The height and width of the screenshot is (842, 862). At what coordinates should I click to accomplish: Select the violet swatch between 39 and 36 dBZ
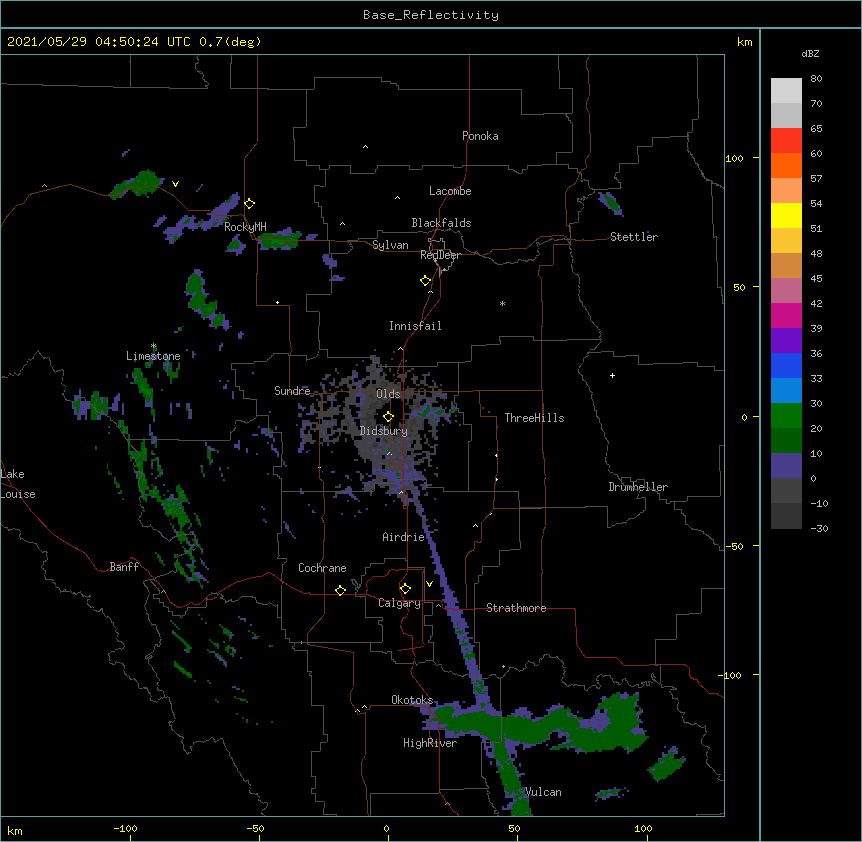point(786,341)
